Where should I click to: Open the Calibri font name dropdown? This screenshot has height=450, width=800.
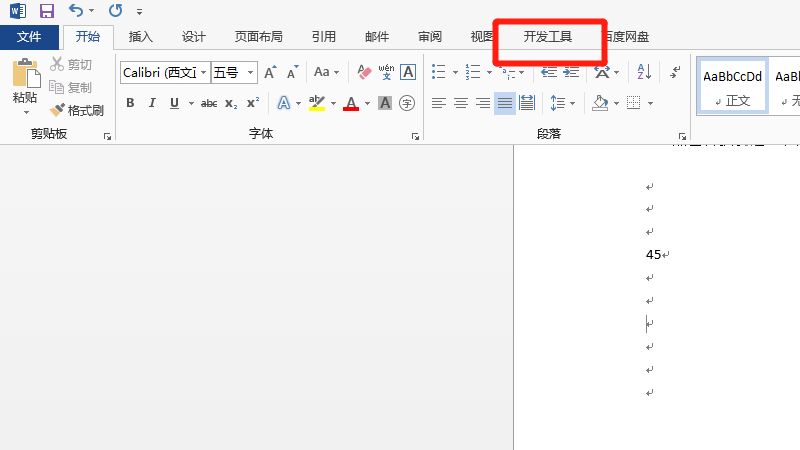click(x=204, y=72)
